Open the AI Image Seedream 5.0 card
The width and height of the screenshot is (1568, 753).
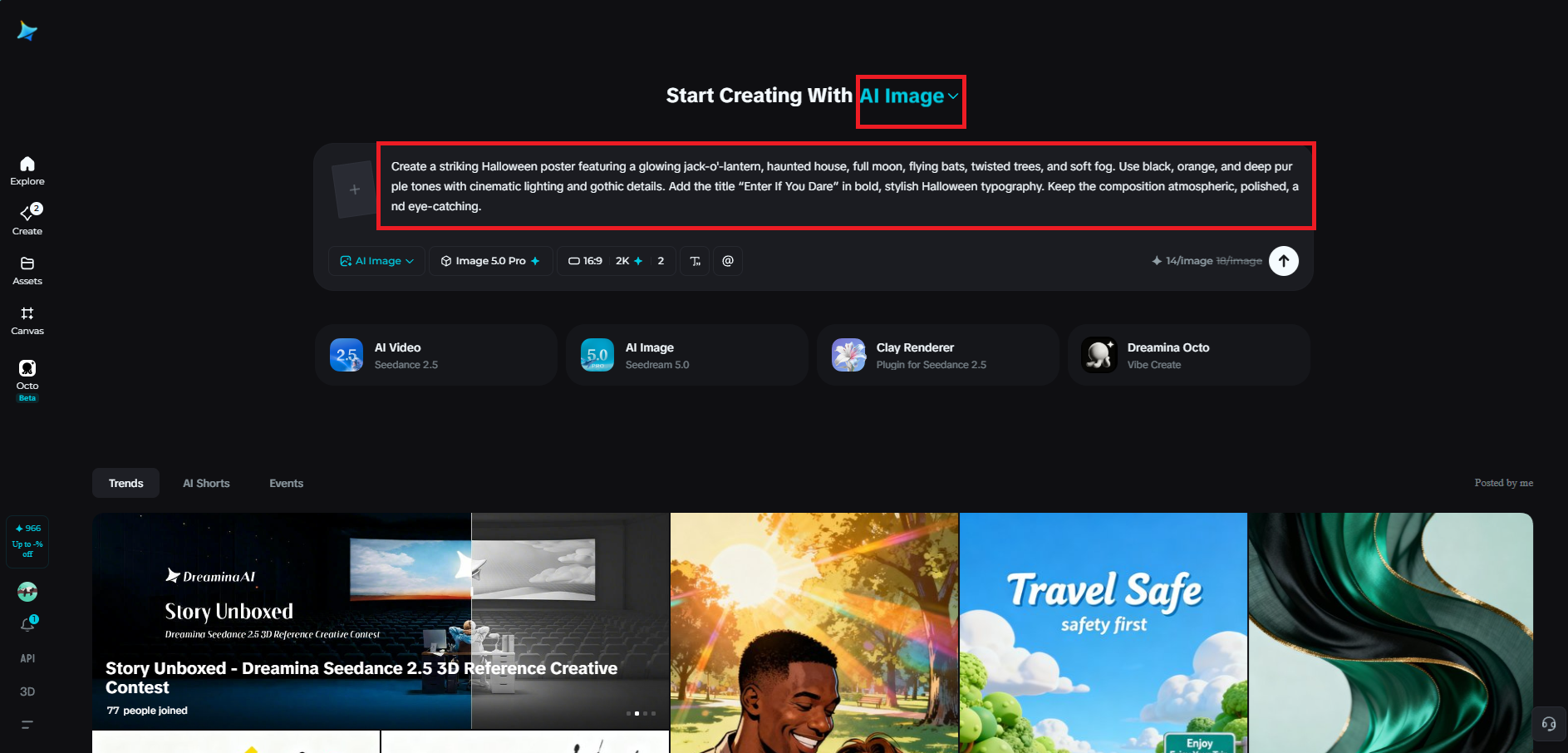686,355
